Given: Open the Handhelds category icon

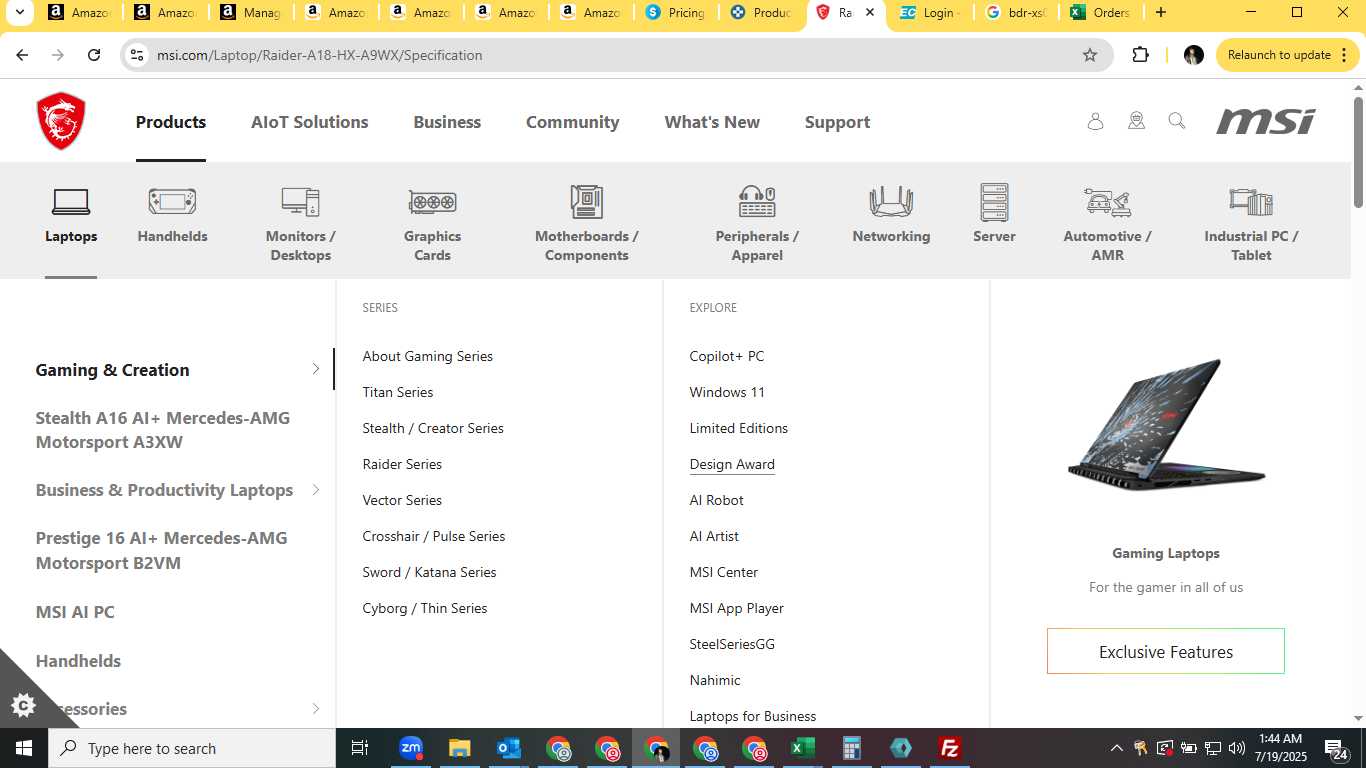Looking at the screenshot, I should click(x=172, y=202).
